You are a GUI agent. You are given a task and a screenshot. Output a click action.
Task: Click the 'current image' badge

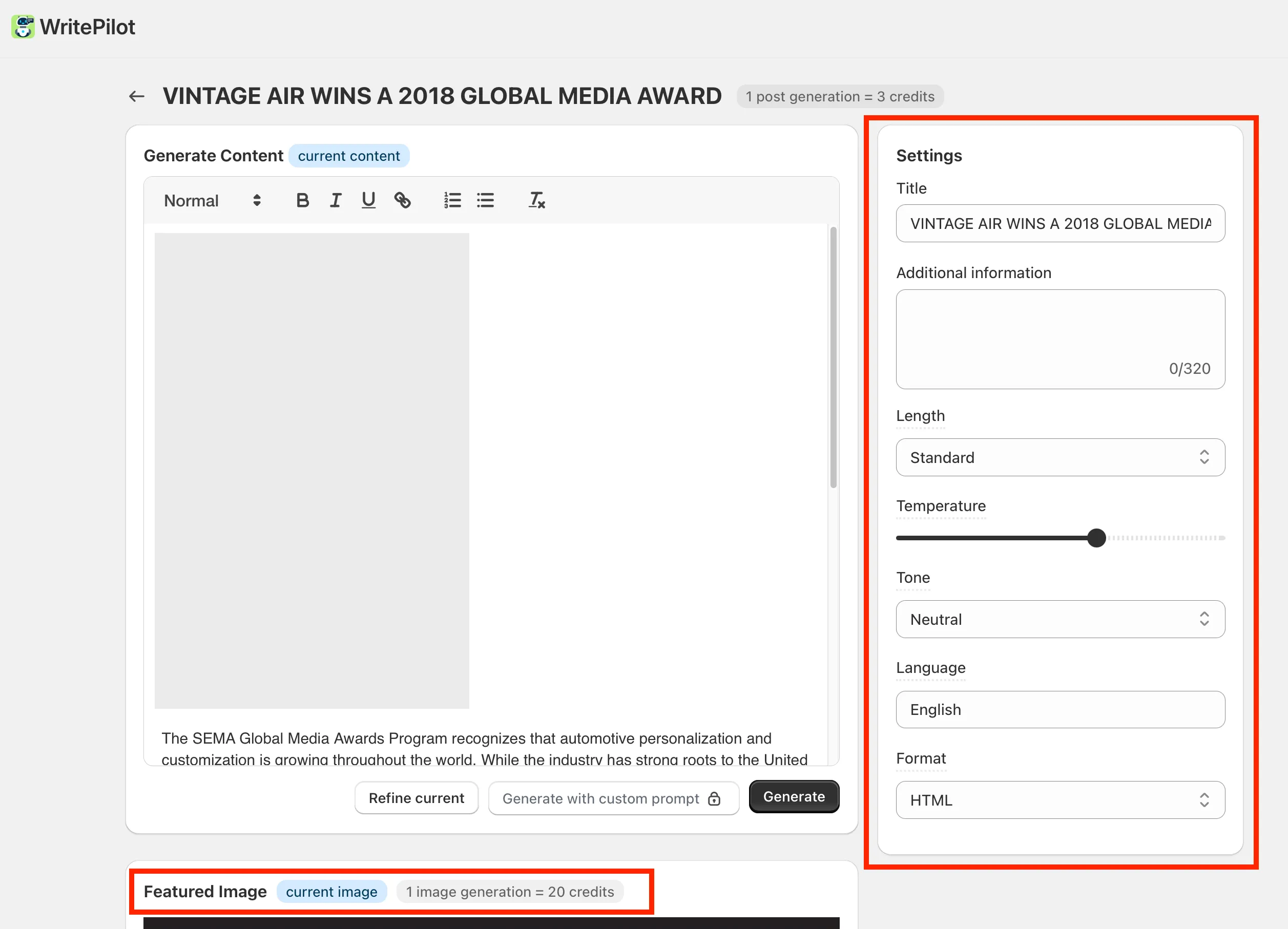tap(331, 892)
